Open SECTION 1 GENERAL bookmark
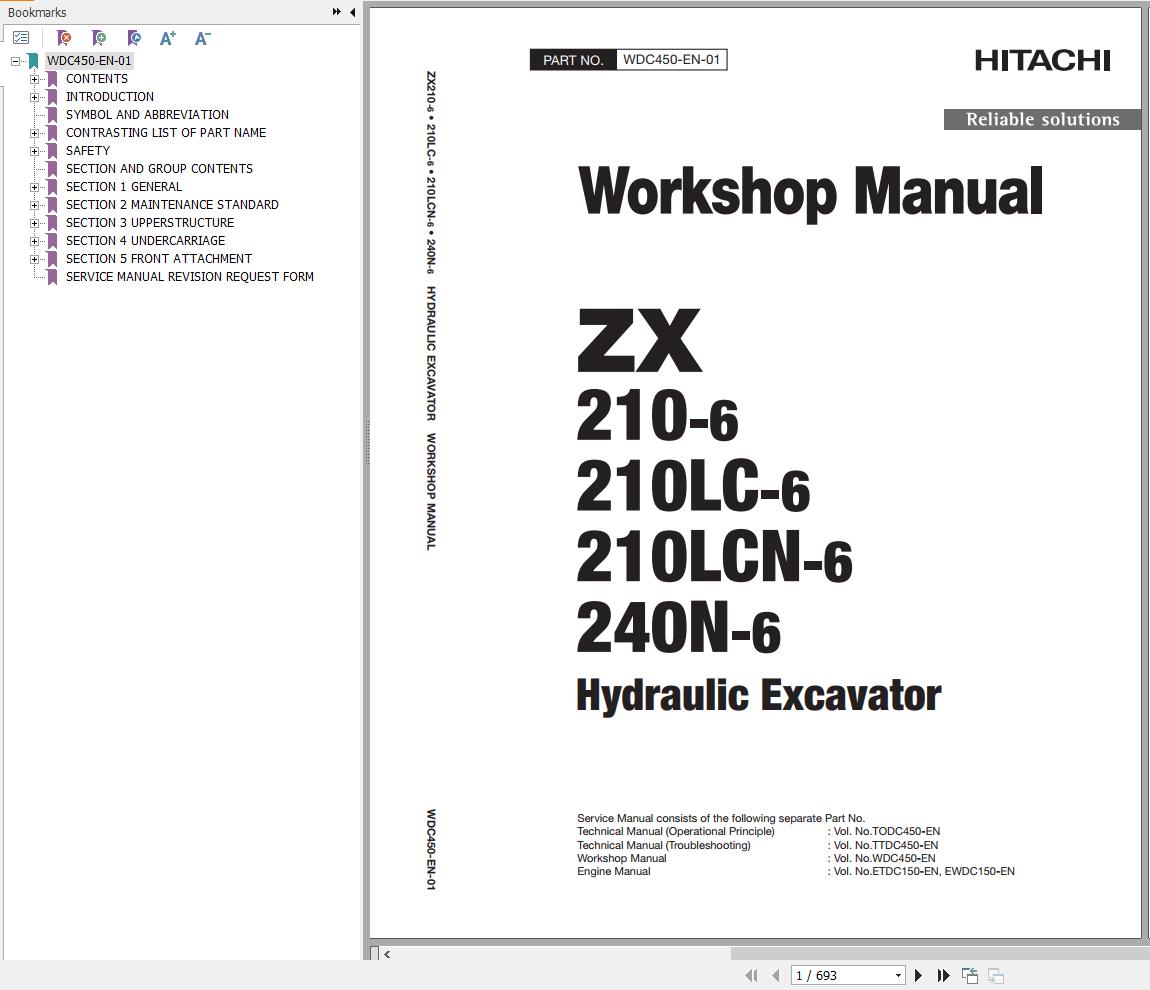Image resolution: width=1150 pixels, height=990 pixels. [124, 186]
